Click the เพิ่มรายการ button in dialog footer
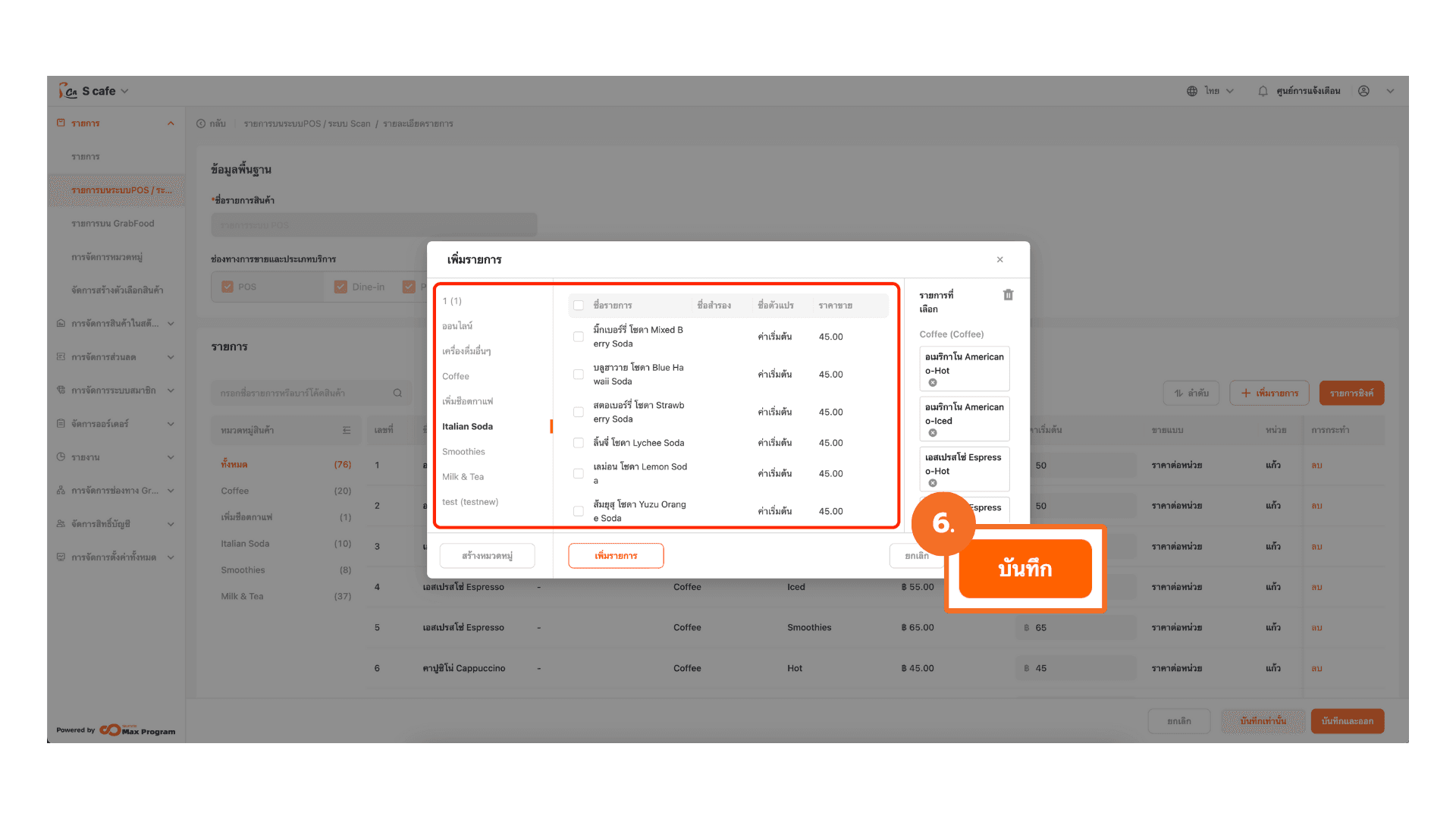Image resolution: width=1456 pixels, height=819 pixels. (x=616, y=556)
